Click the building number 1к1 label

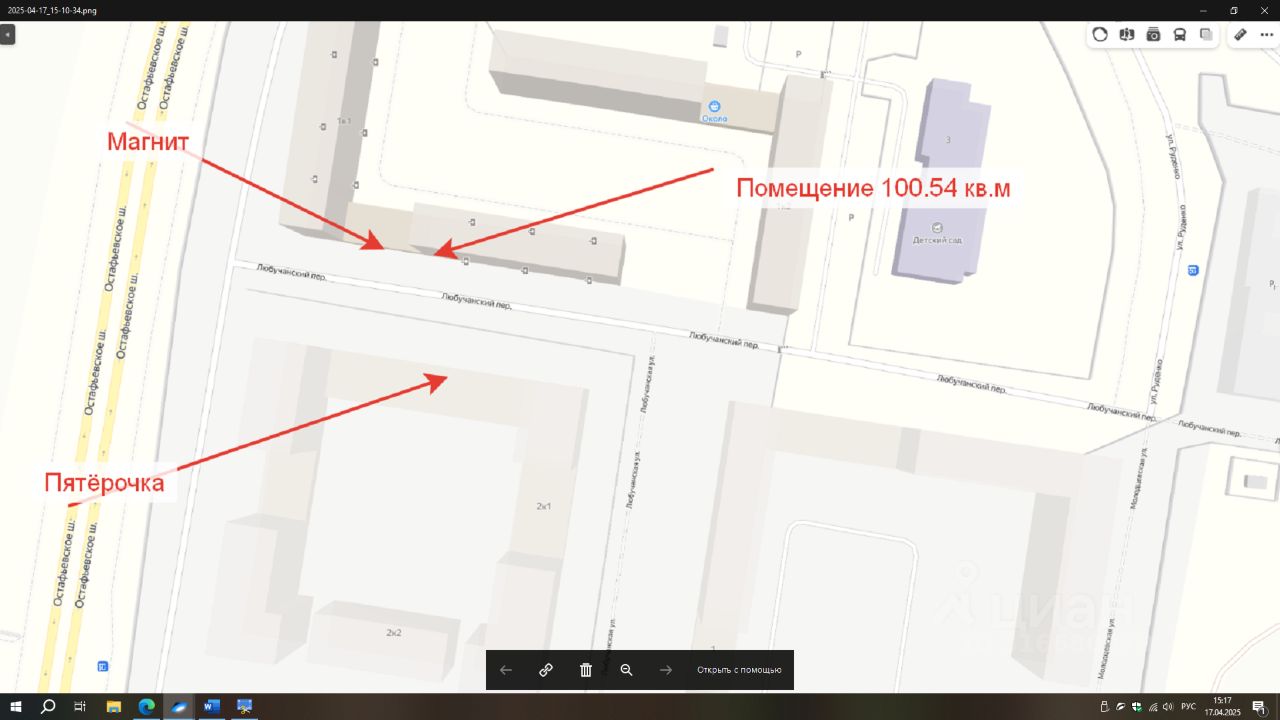[345, 121]
